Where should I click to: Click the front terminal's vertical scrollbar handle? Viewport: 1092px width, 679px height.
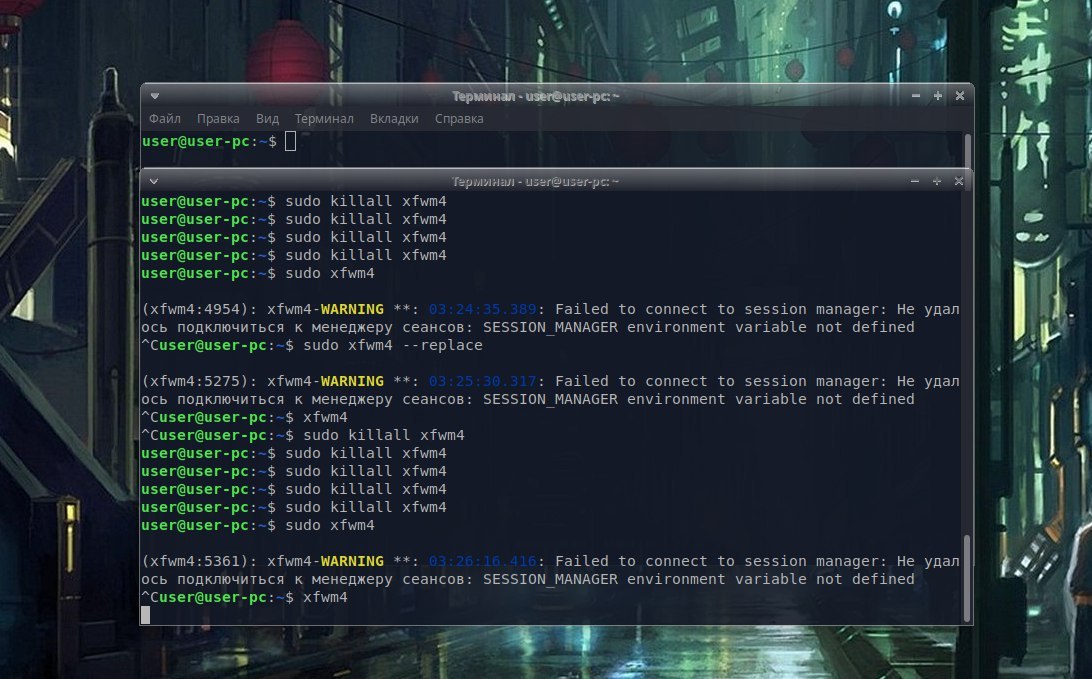click(967, 578)
